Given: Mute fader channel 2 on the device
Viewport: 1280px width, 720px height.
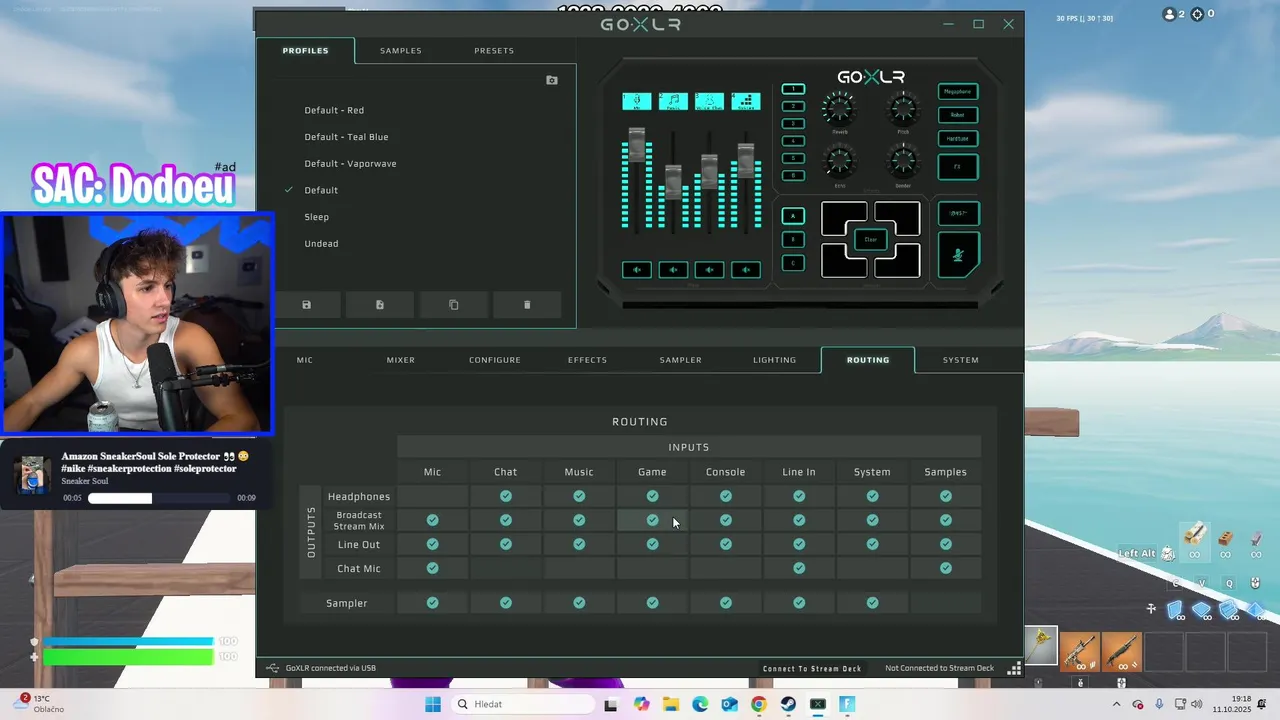Looking at the screenshot, I should coord(673,269).
